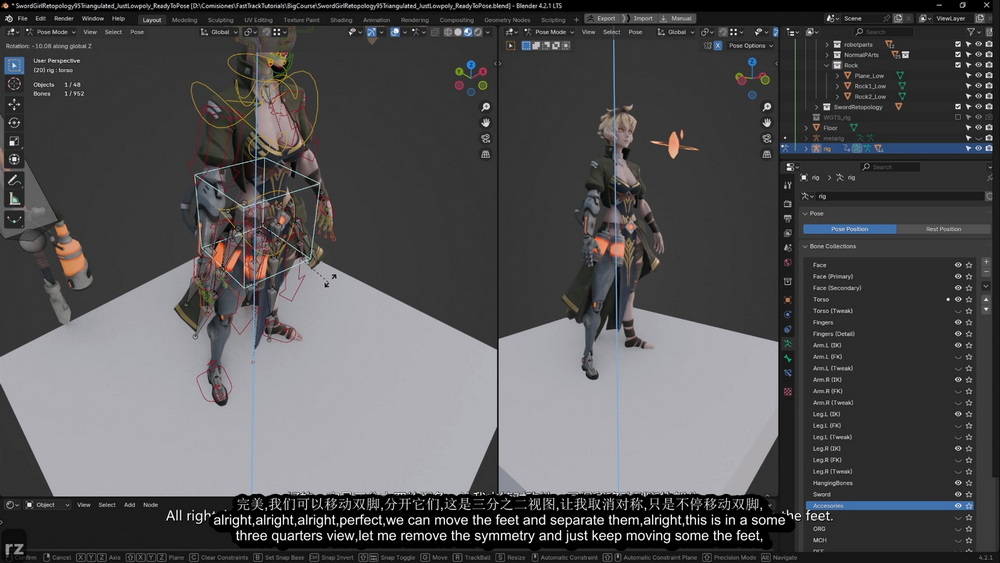Hide Floor object in outliner
This screenshot has width=1000, height=563.
tap(978, 128)
